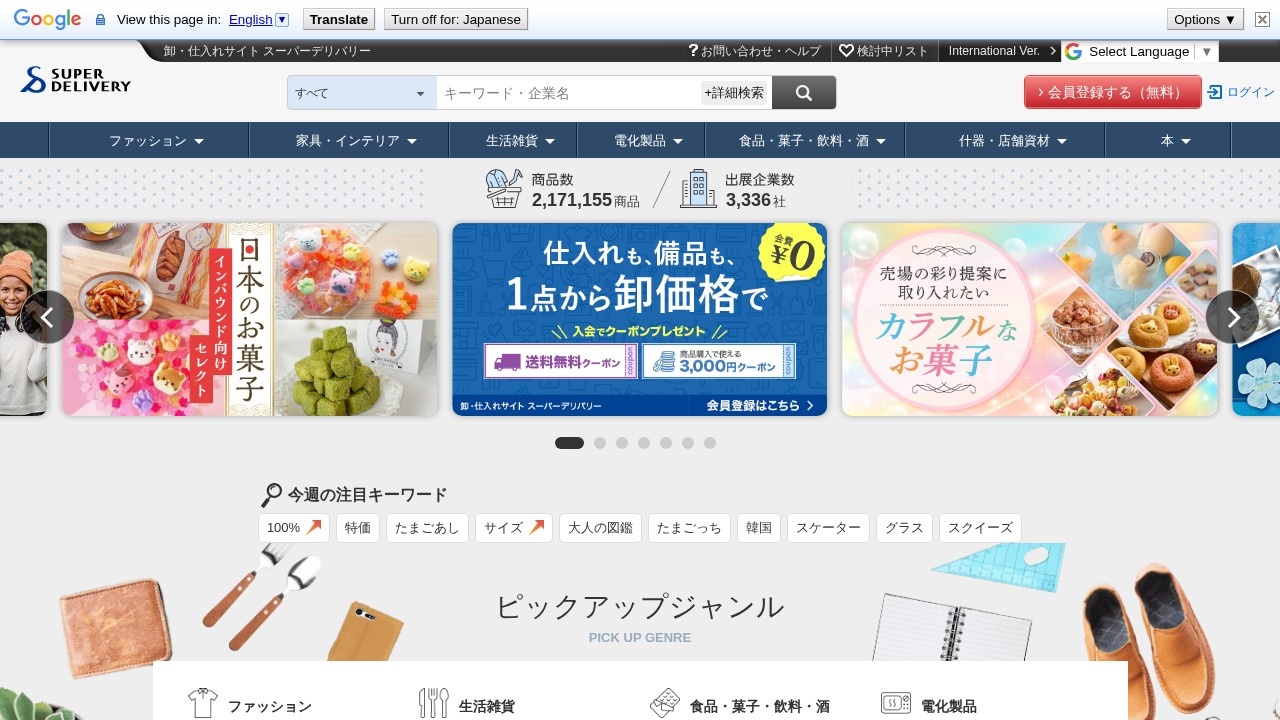Click the グラス keyword tag

click(x=904, y=528)
